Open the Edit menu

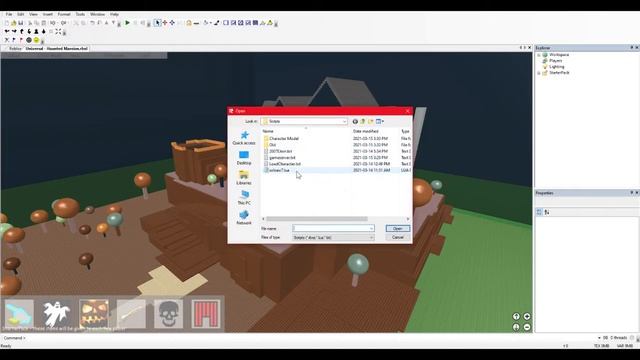[x=20, y=14]
